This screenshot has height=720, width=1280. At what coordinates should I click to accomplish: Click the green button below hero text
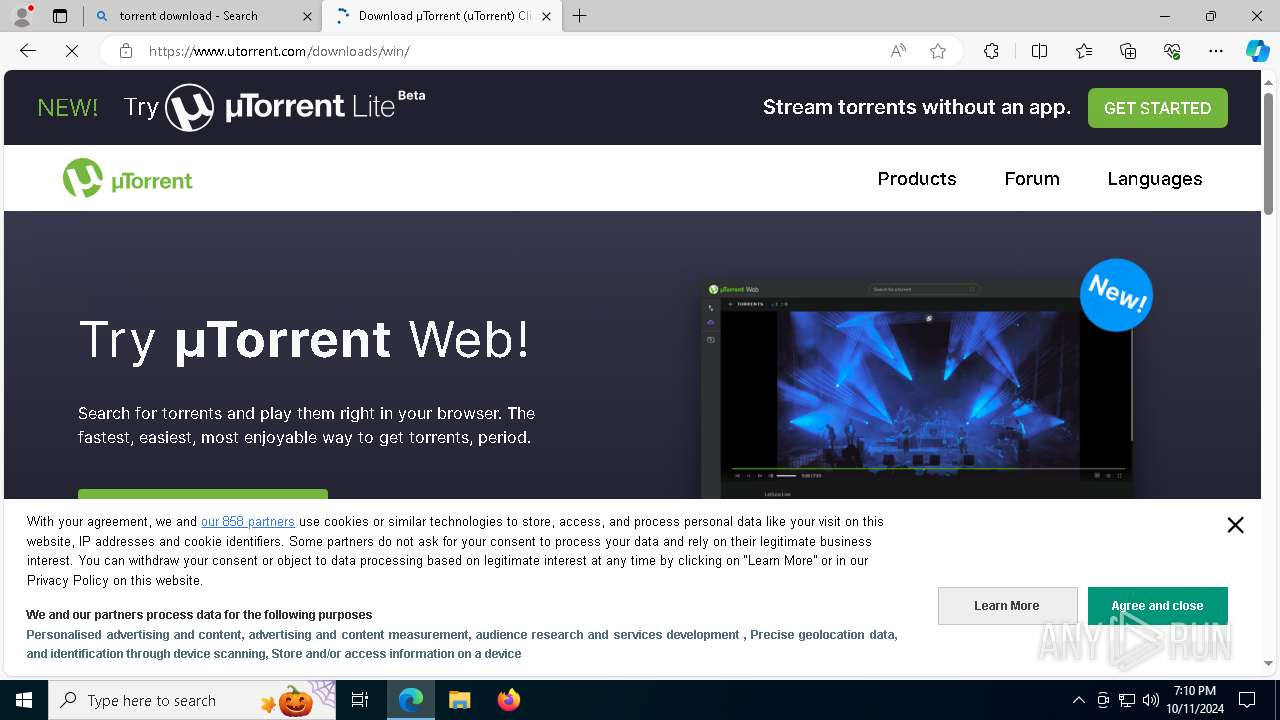[x=203, y=494]
